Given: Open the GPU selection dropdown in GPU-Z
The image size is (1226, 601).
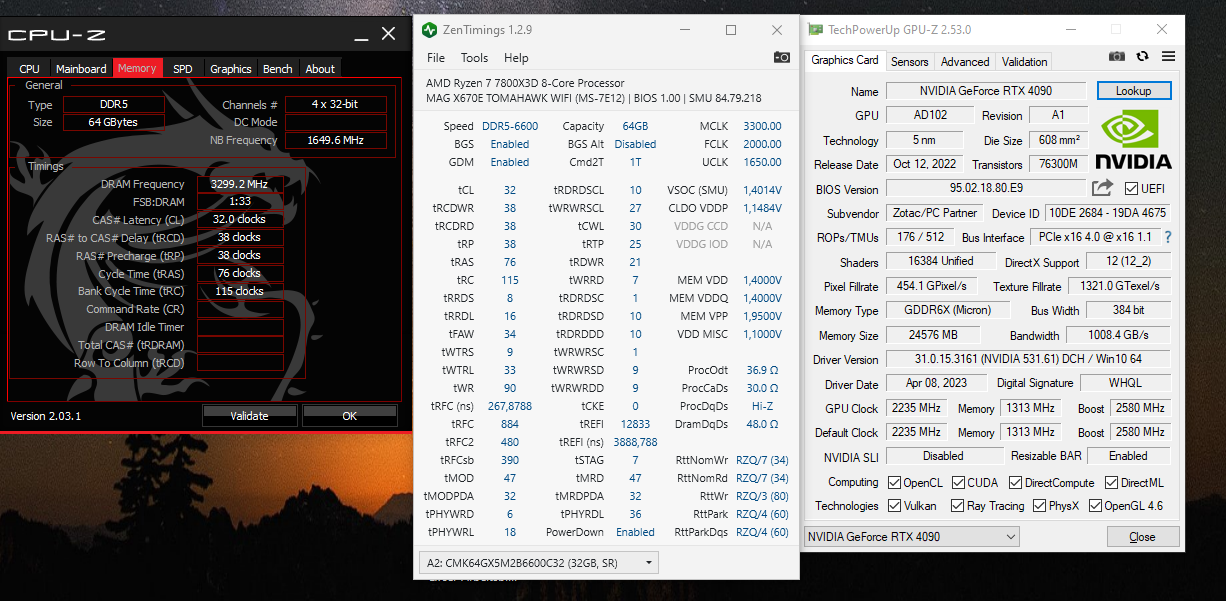Looking at the screenshot, I should pos(912,537).
